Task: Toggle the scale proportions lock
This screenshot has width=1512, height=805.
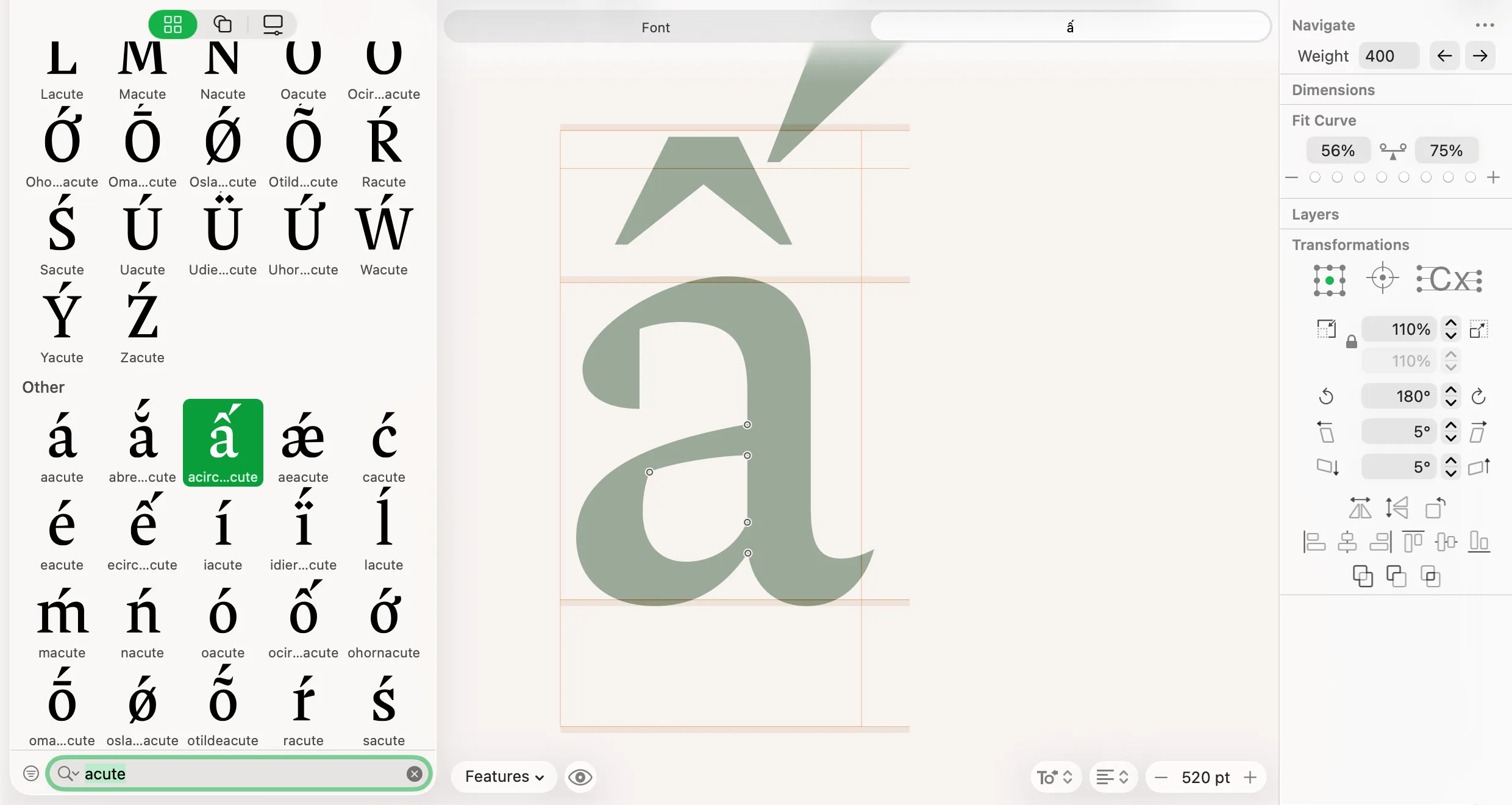Action: pyautogui.click(x=1352, y=342)
